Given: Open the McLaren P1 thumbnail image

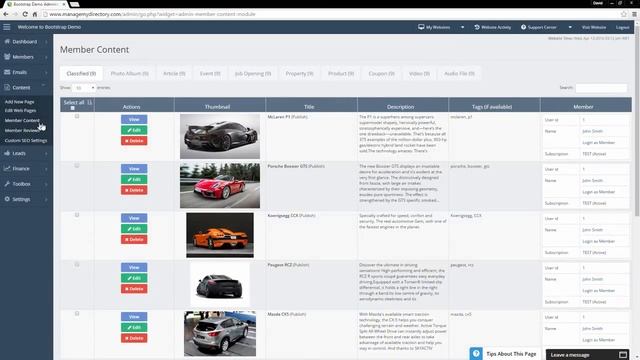Looking at the screenshot, I should [x=220, y=136].
